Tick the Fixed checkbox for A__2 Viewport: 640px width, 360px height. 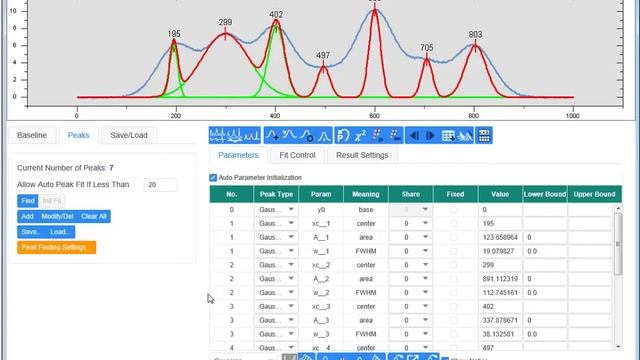coord(453,279)
